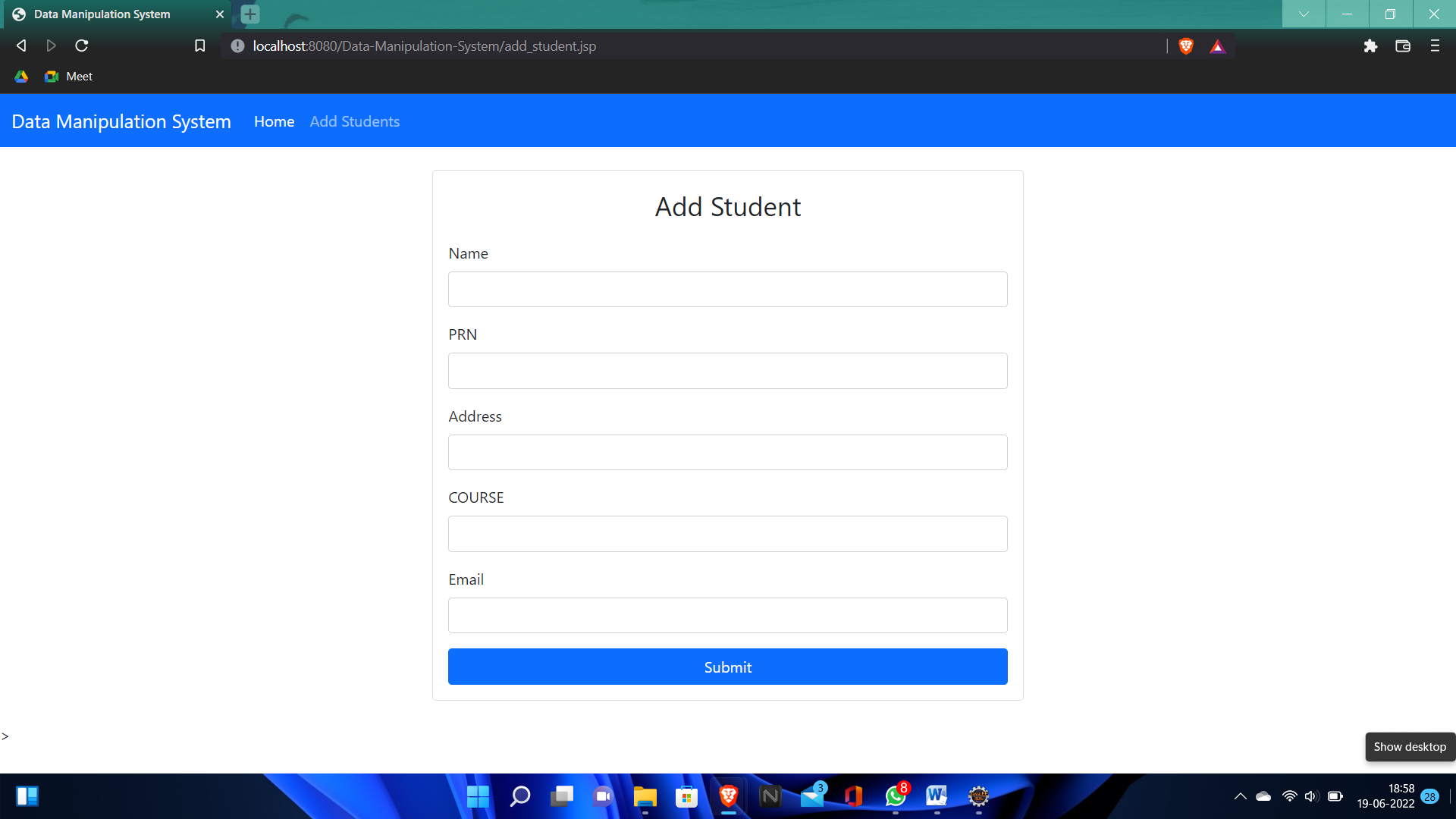Open Windows Start menu

[478, 796]
